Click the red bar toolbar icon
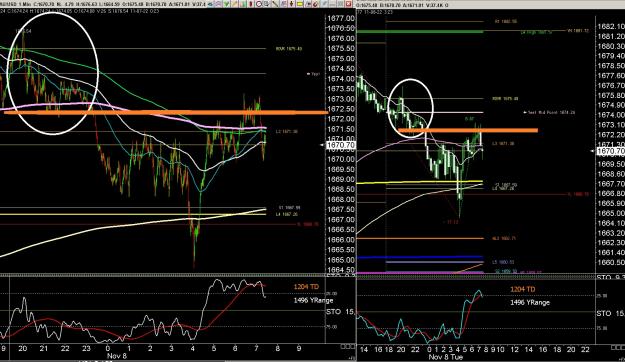Viewport: 625px width, 362px height. click(251, 4)
